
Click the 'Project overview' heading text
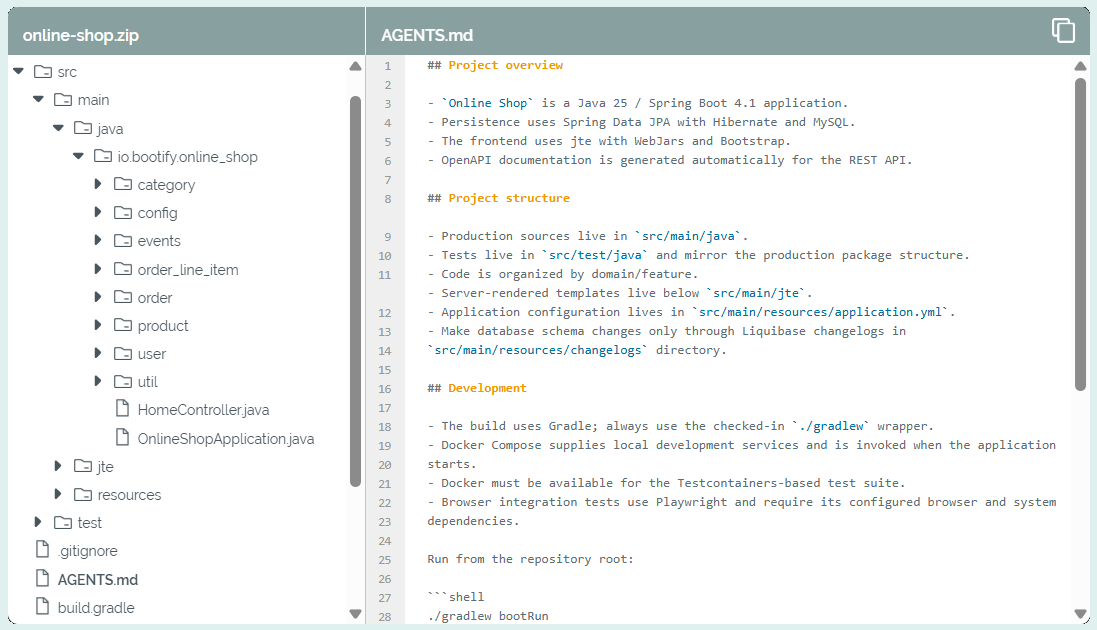(x=505, y=65)
